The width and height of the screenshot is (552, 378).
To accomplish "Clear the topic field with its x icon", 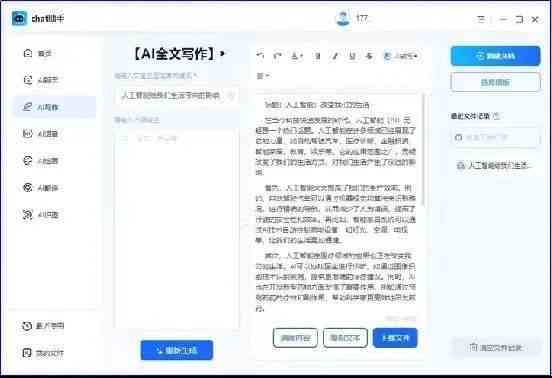I will pos(231,95).
